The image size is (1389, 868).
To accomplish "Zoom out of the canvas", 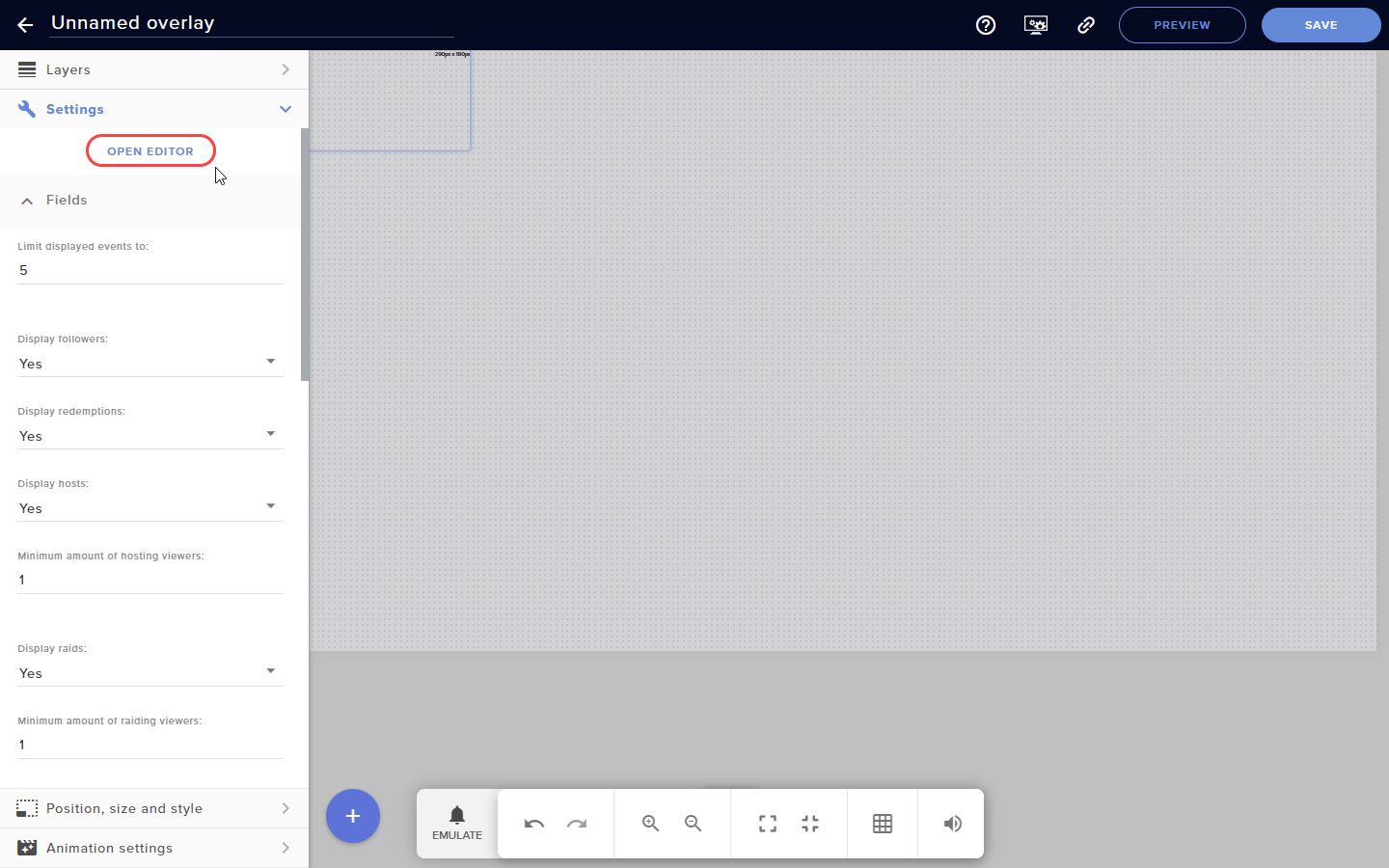I will click(694, 824).
